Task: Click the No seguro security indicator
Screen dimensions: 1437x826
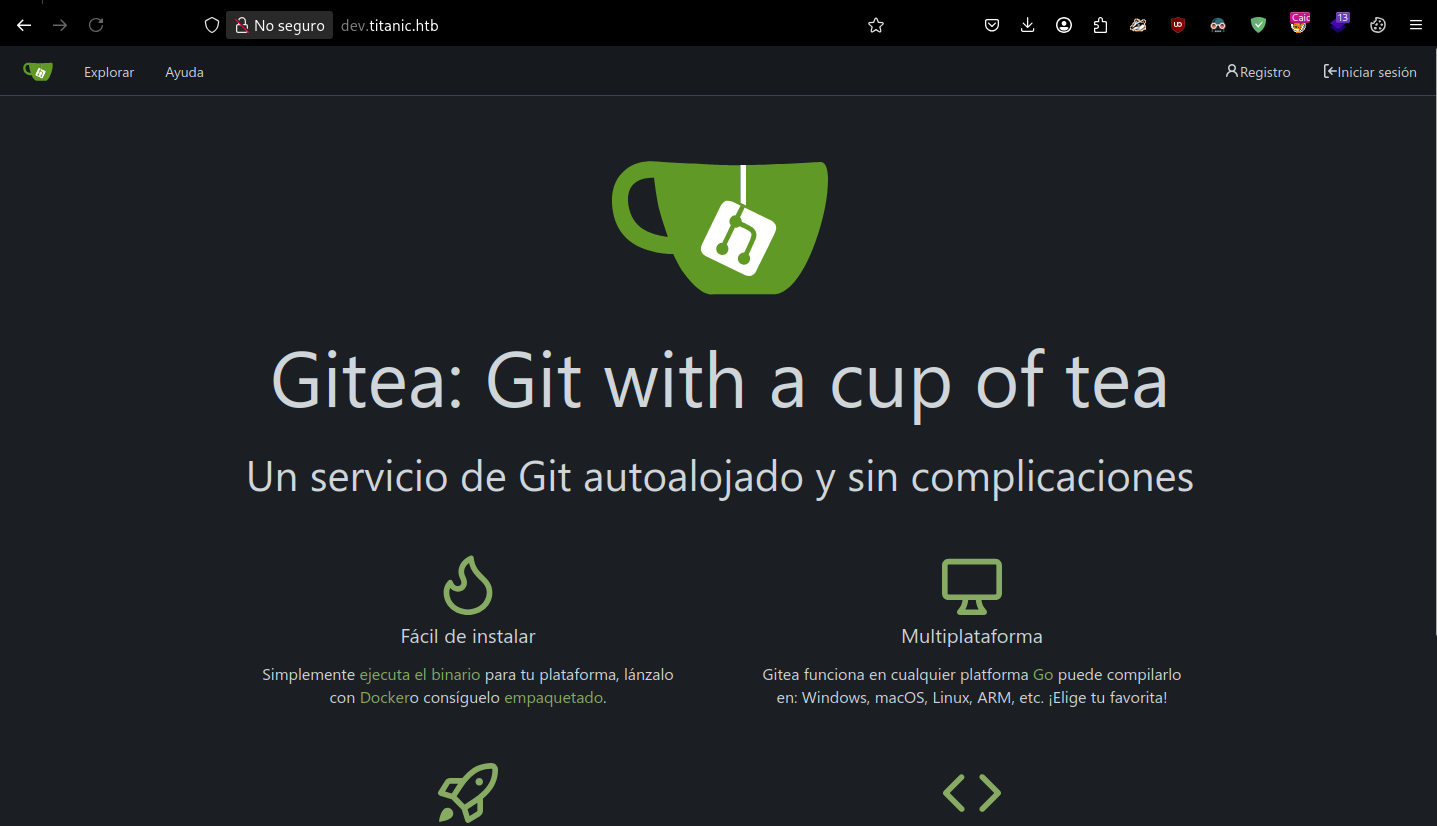Action: coord(279,26)
